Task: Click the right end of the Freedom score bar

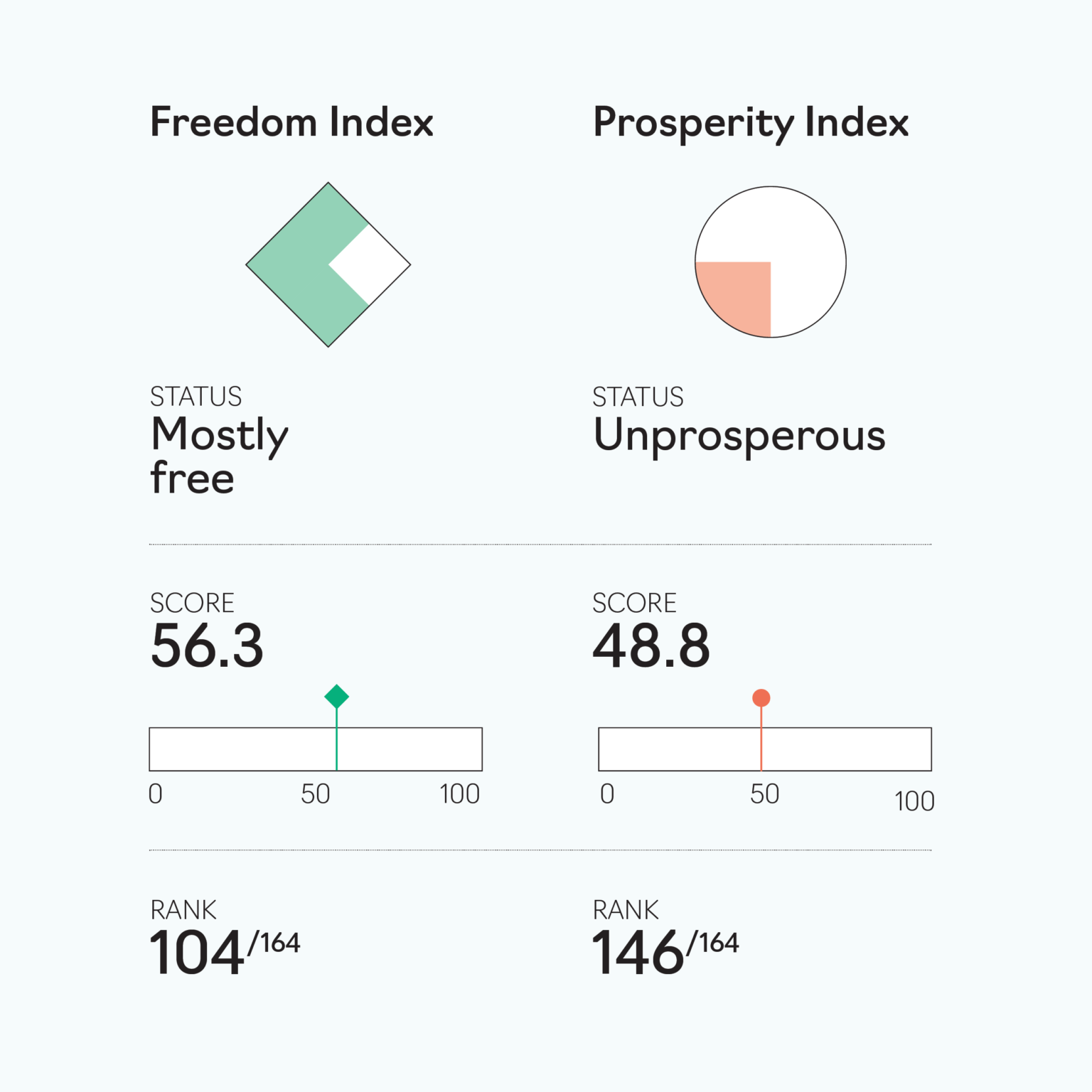Action: point(475,749)
